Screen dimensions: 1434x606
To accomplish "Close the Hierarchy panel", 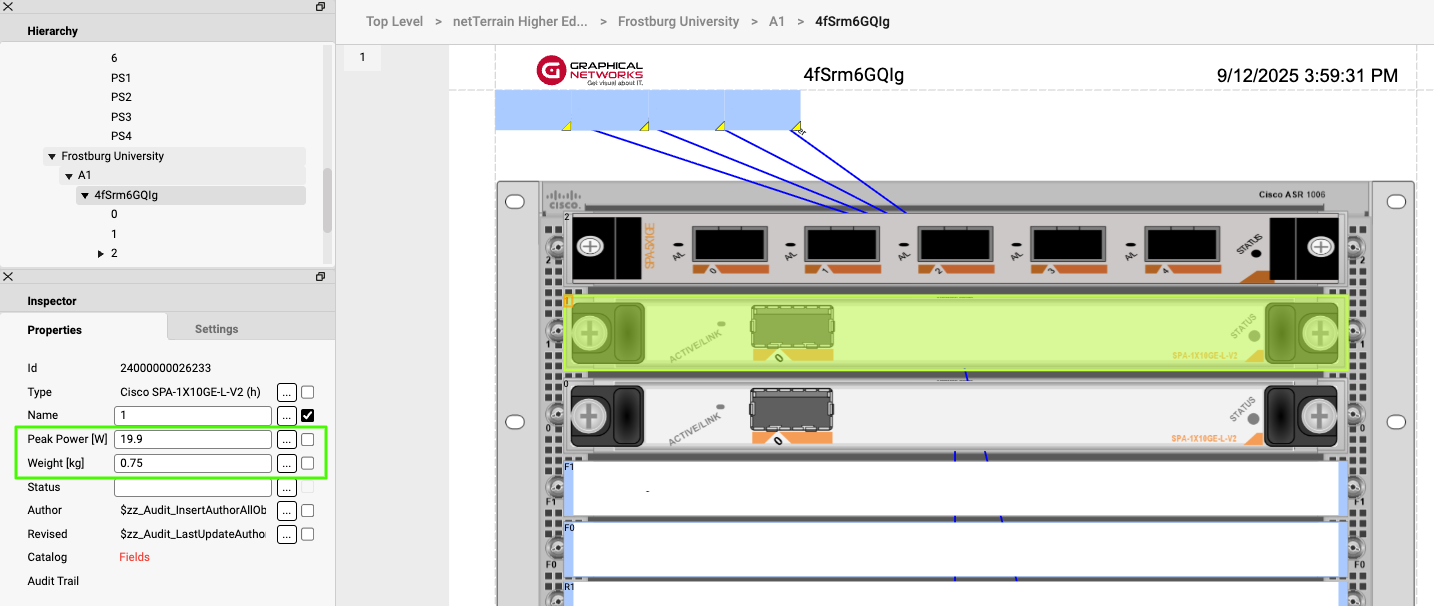I will [8, 7].
